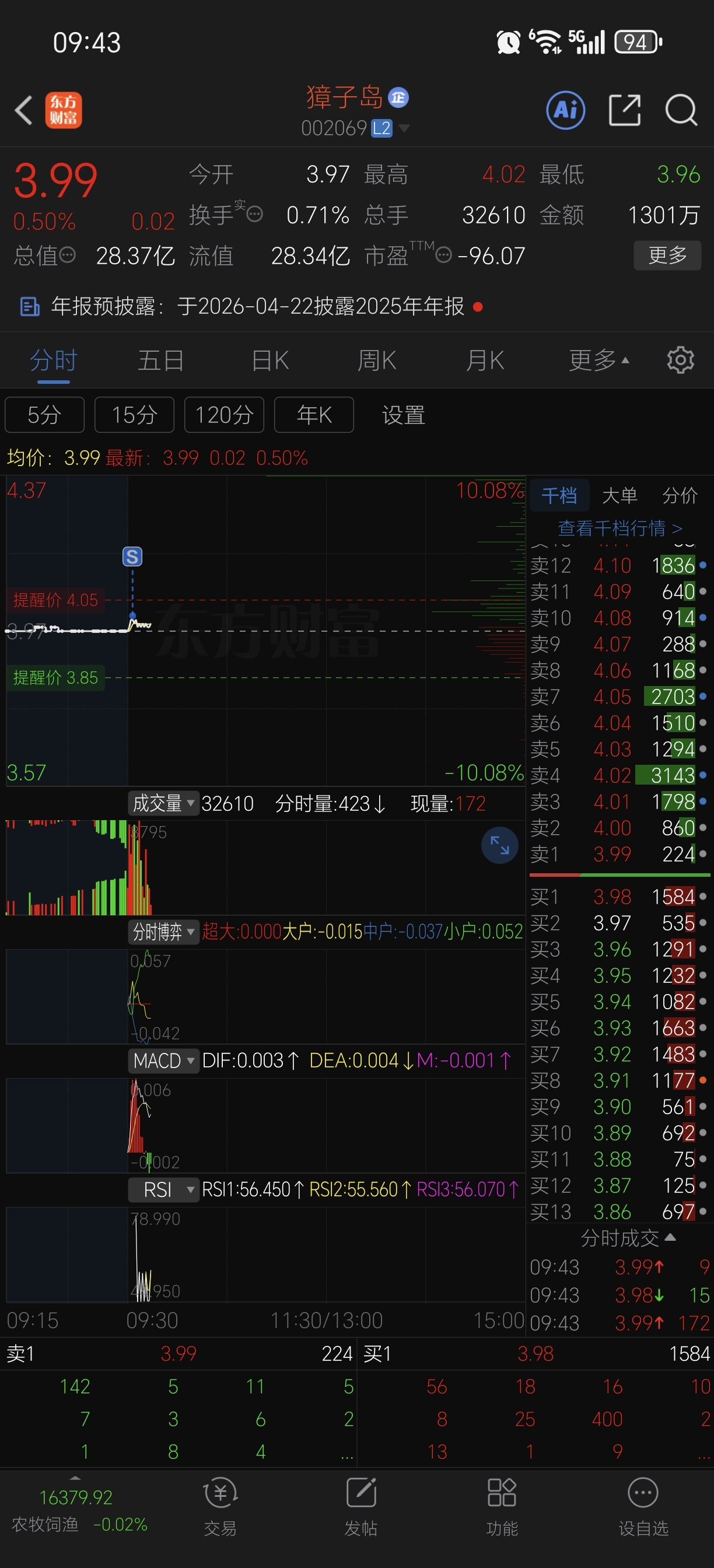This screenshot has width=714, height=1568.
Task: Select the 分价 tab
Action: [x=680, y=495]
